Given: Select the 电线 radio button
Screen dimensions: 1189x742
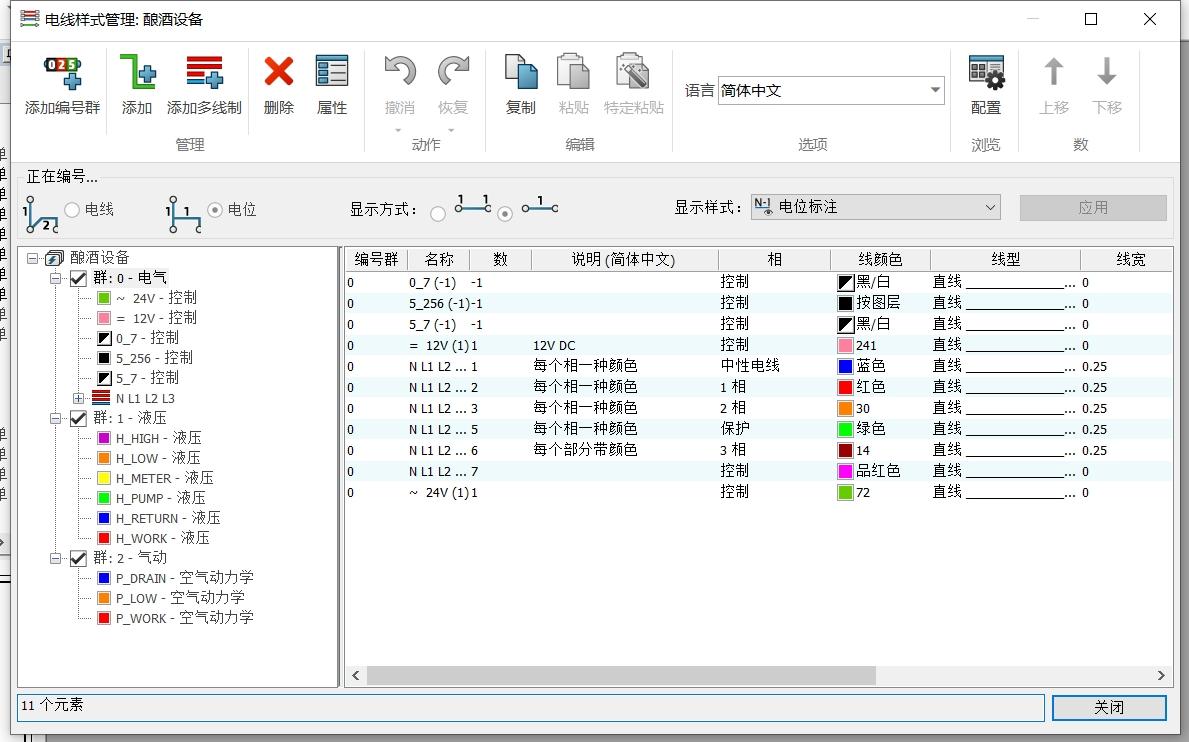Looking at the screenshot, I should [x=72, y=209].
